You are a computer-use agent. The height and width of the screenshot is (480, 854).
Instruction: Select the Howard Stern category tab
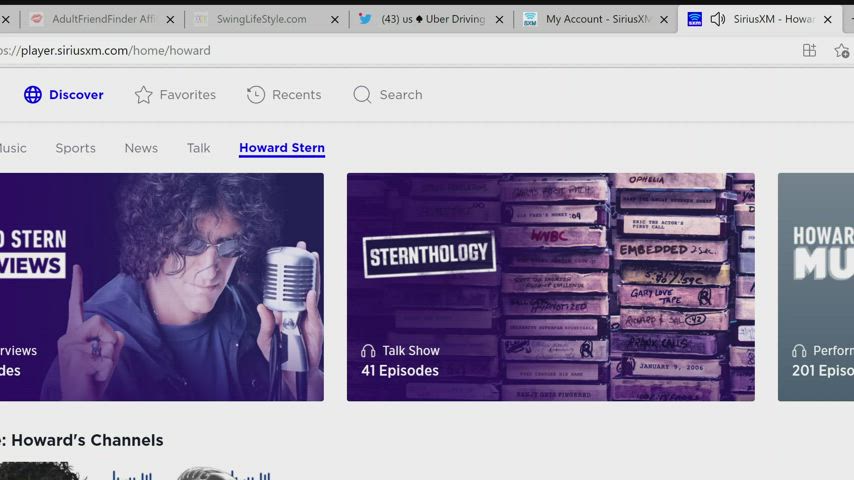(x=282, y=148)
